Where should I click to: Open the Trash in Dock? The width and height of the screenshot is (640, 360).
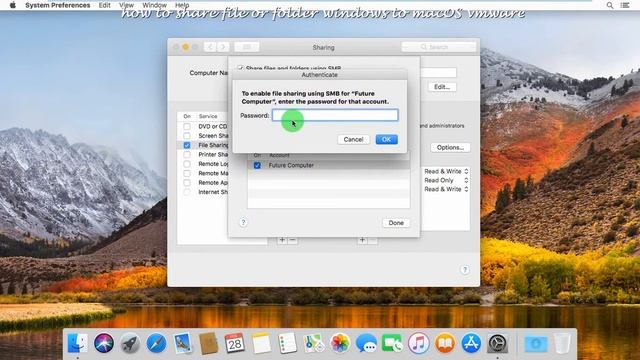pyautogui.click(x=562, y=343)
